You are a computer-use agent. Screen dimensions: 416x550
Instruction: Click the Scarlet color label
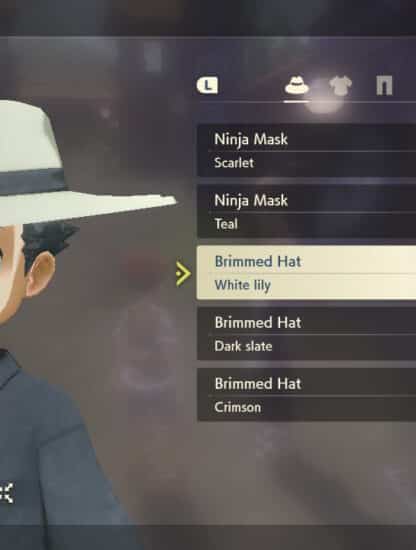tap(234, 163)
